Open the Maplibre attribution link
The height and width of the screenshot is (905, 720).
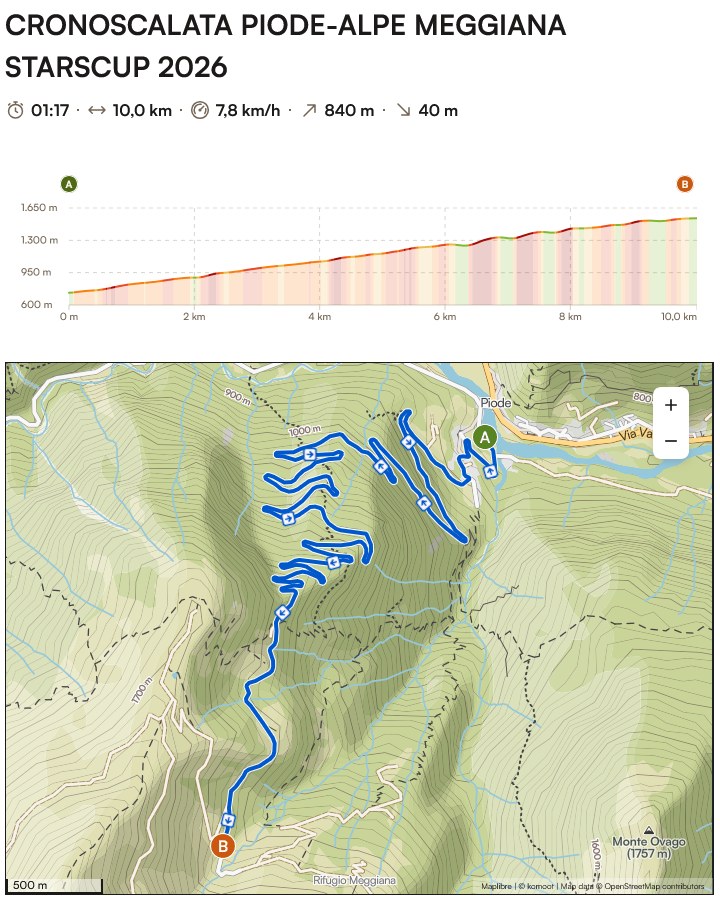496,886
